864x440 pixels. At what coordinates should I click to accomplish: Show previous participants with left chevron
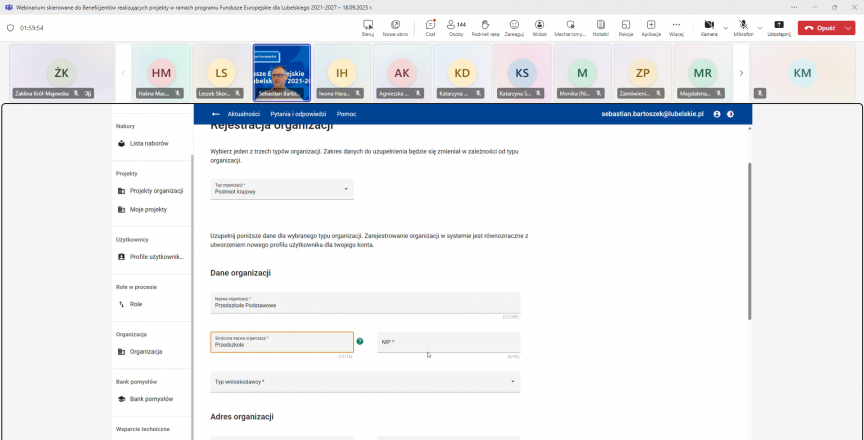coord(123,73)
